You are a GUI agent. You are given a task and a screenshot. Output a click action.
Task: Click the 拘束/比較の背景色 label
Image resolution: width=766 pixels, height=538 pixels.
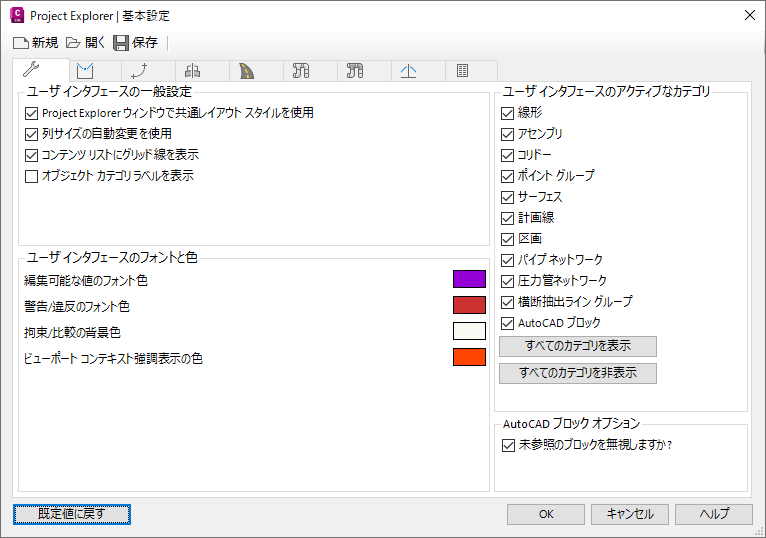[72, 333]
